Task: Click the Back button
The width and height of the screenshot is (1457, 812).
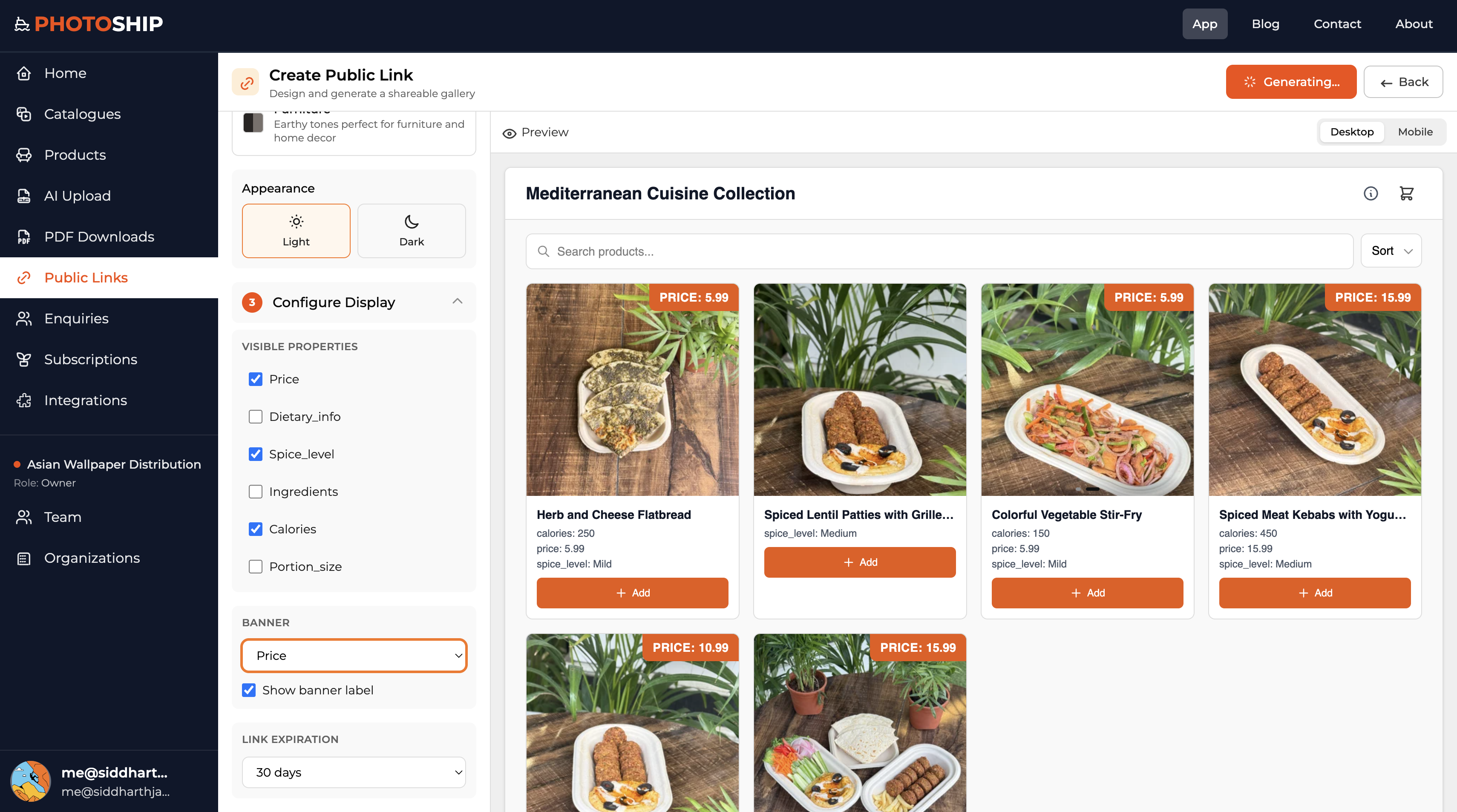Action: pyautogui.click(x=1403, y=82)
